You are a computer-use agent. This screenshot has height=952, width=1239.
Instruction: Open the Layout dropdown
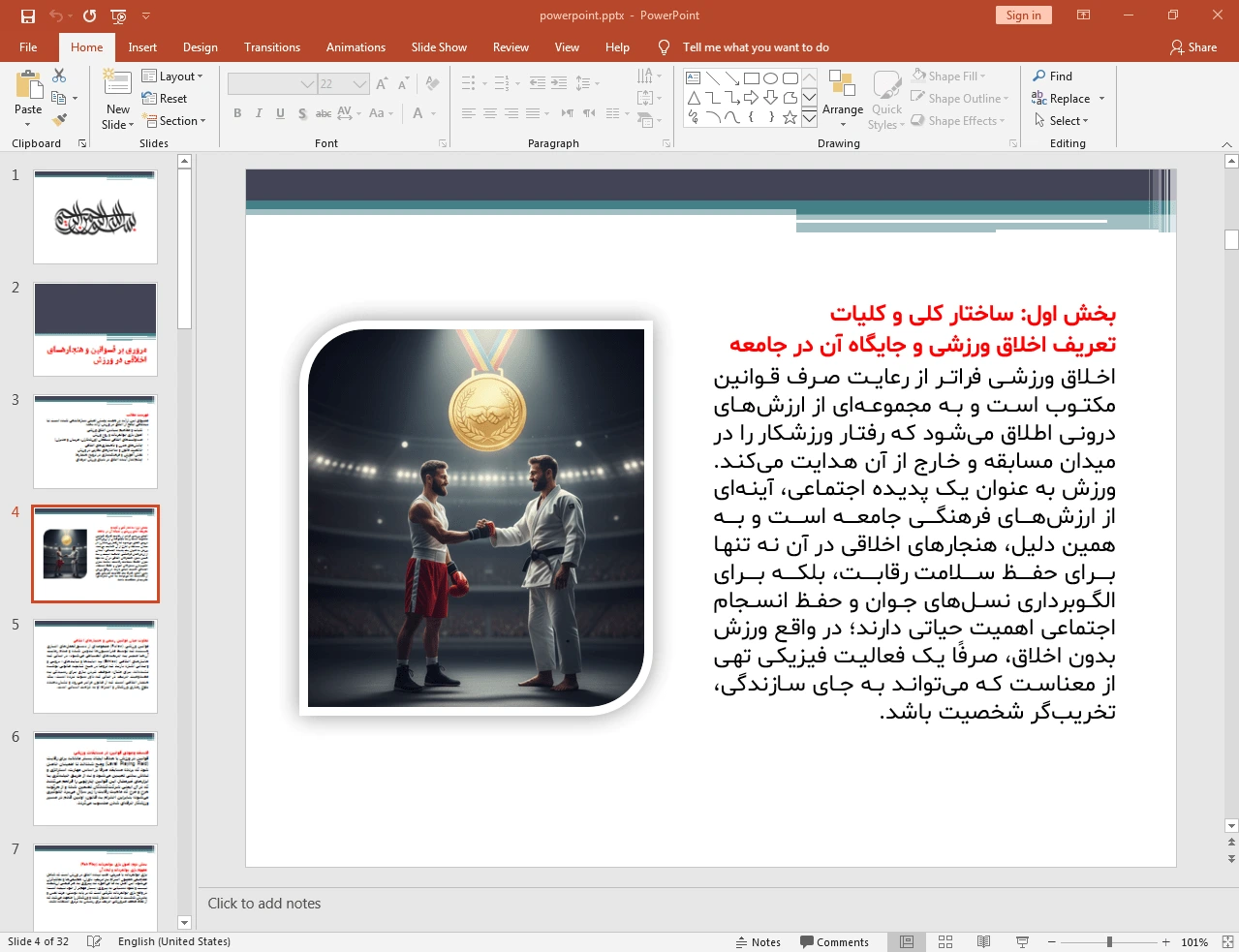coord(172,77)
